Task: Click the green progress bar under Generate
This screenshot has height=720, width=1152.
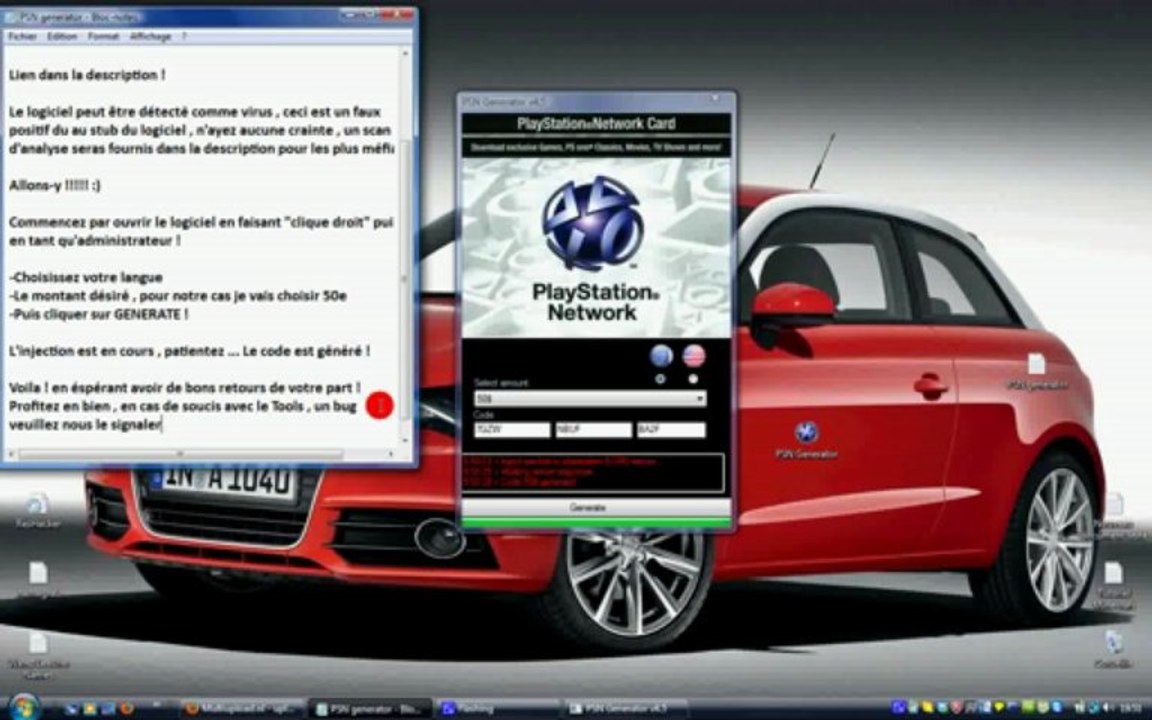Action: [596, 523]
